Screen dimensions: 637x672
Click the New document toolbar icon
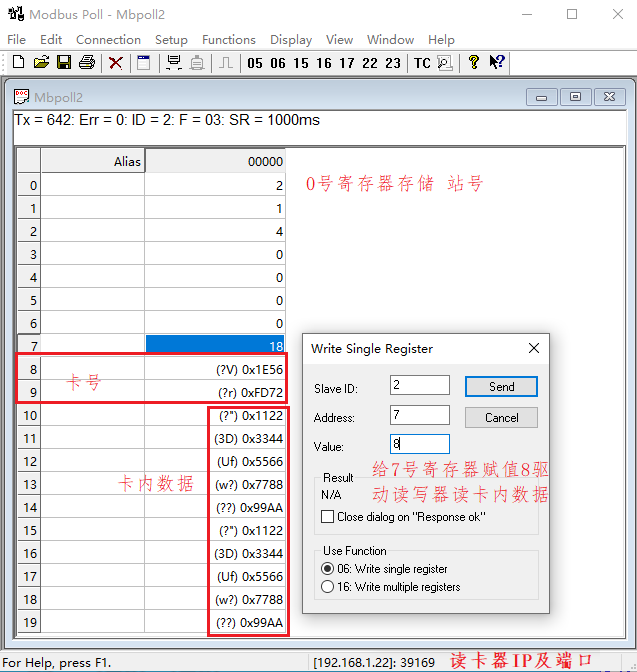click(18, 62)
